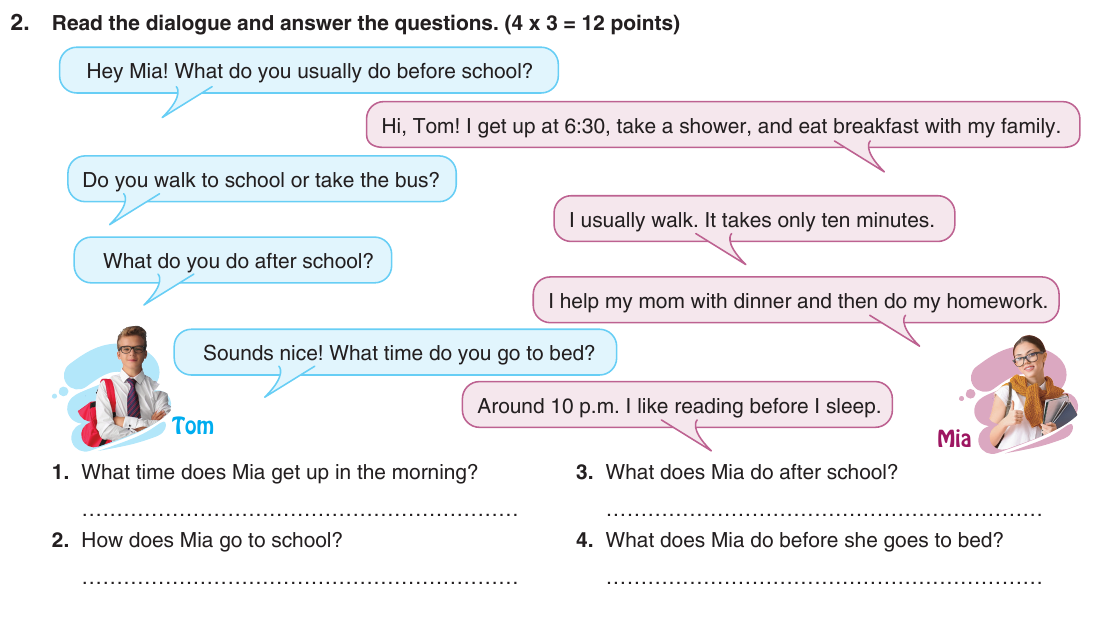
Task: Click the blue 'Tom' name label
Action: 193,426
